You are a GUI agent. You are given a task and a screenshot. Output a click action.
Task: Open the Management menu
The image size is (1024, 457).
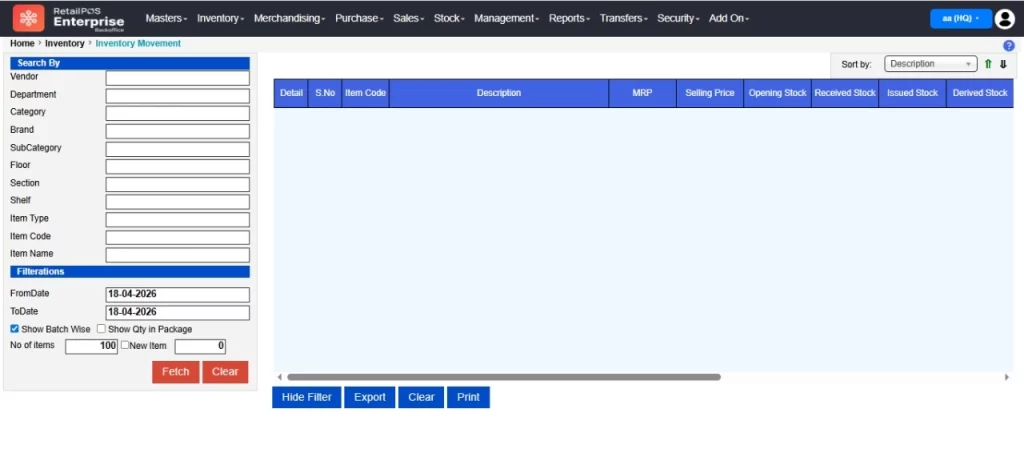click(506, 18)
